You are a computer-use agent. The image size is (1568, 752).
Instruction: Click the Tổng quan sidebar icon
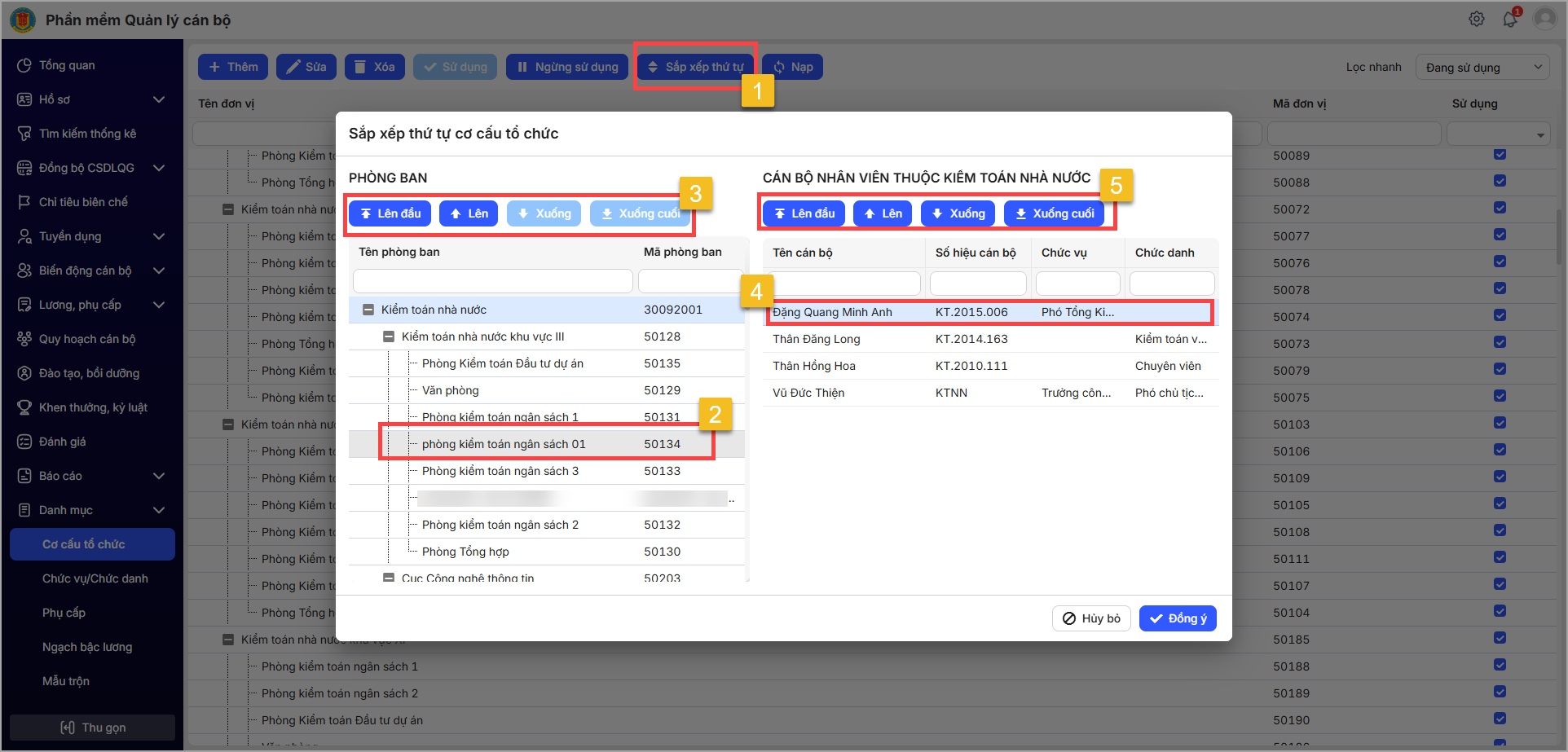(24, 65)
